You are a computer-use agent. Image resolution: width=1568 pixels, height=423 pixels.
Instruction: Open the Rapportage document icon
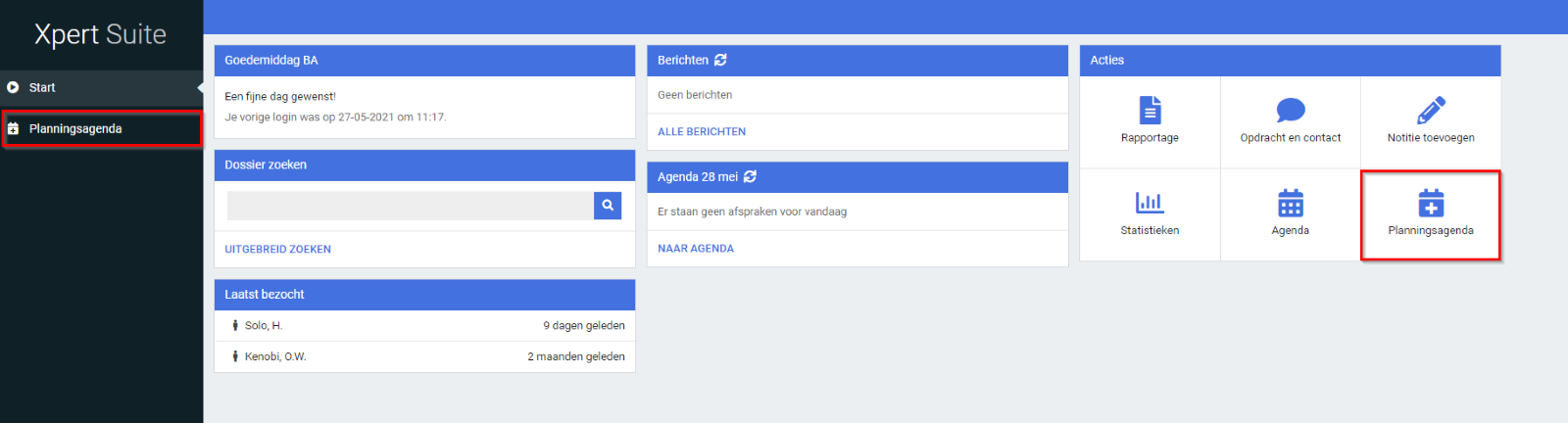click(x=1150, y=110)
